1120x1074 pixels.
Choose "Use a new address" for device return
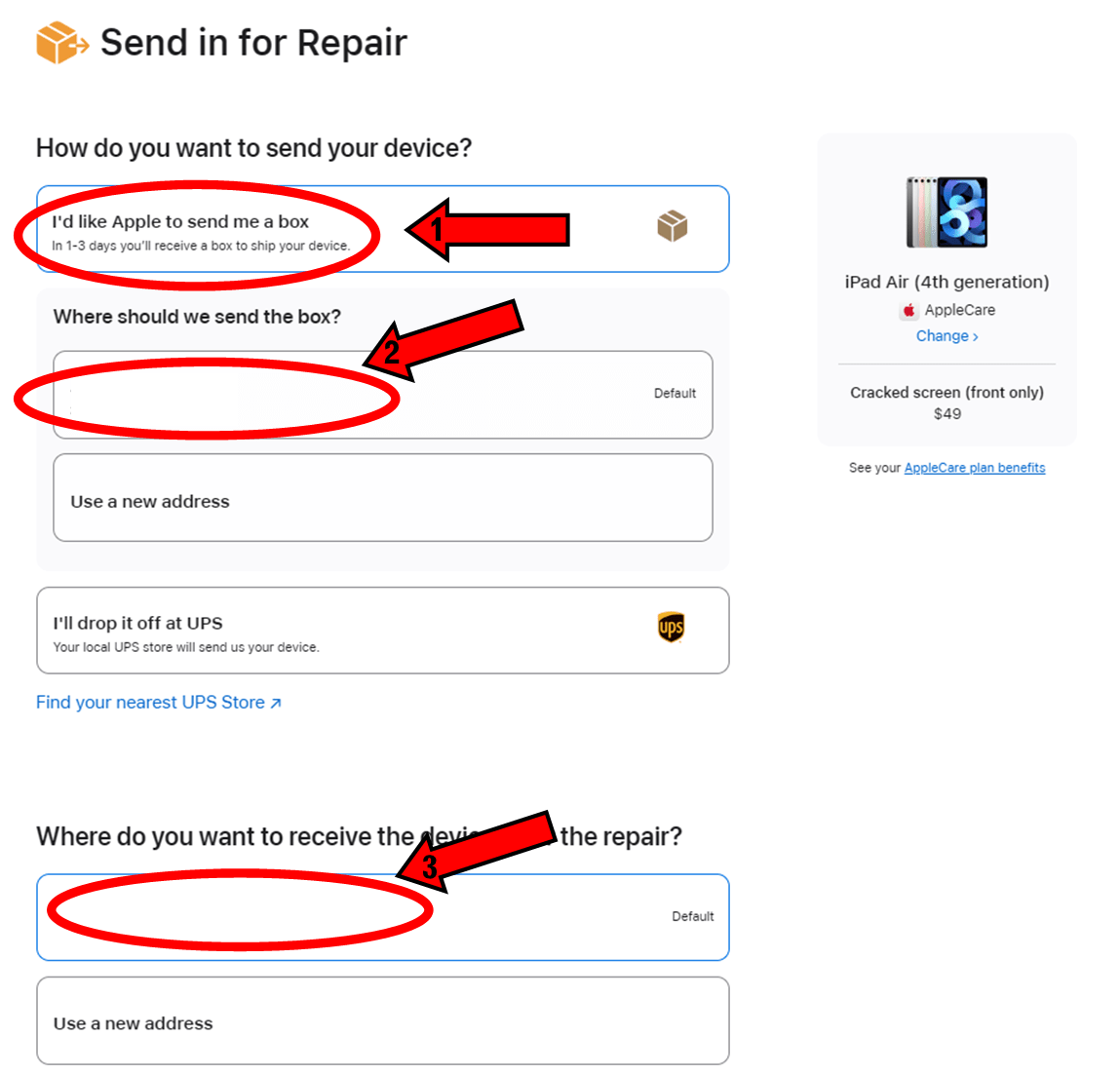tap(383, 1021)
